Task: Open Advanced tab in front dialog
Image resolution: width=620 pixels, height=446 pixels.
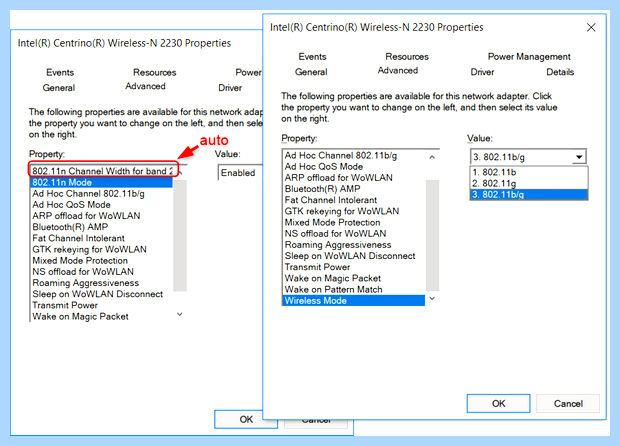Action: tap(397, 70)
